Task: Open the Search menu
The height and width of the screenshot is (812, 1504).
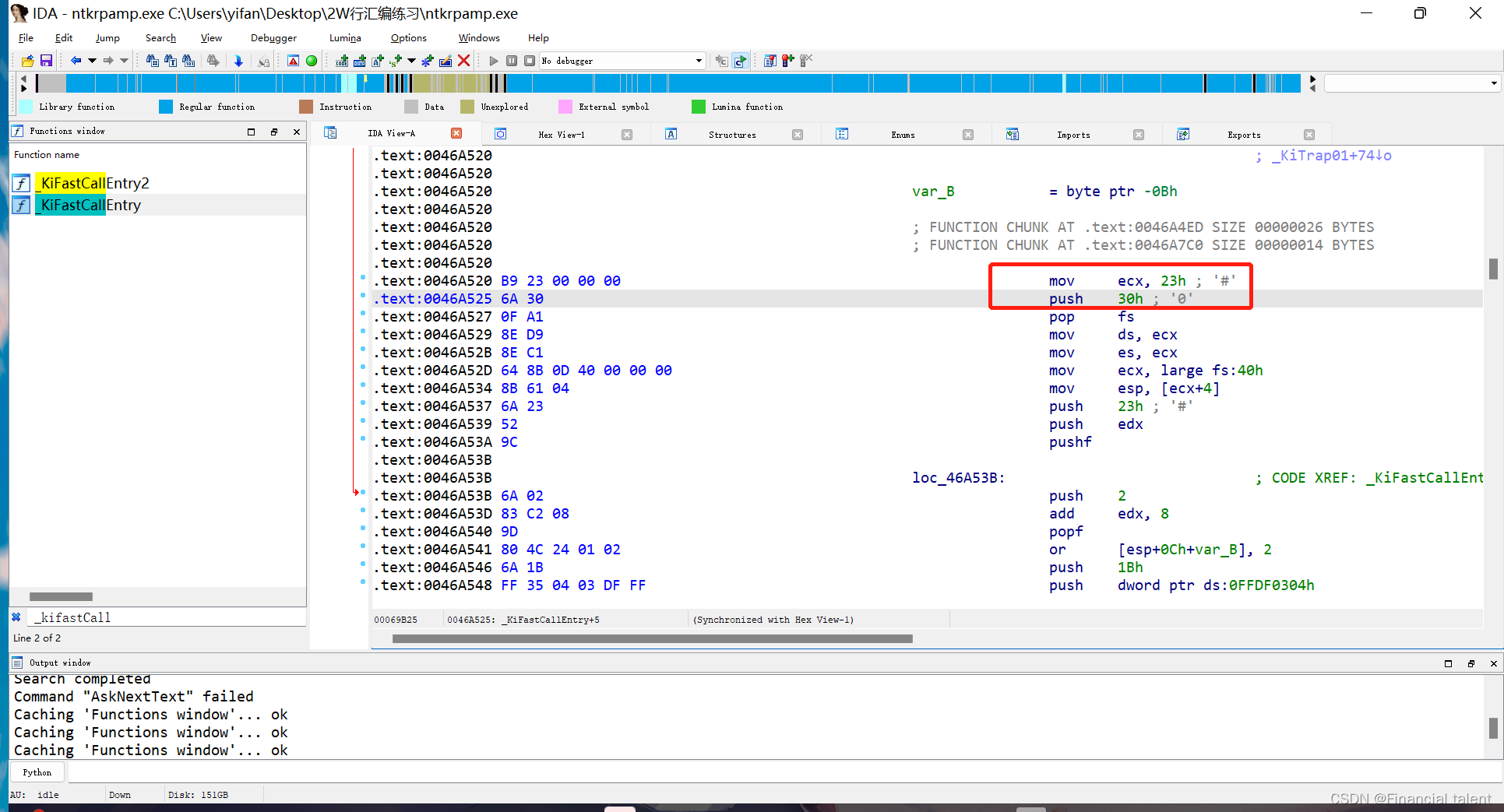Action: point(160,38)
